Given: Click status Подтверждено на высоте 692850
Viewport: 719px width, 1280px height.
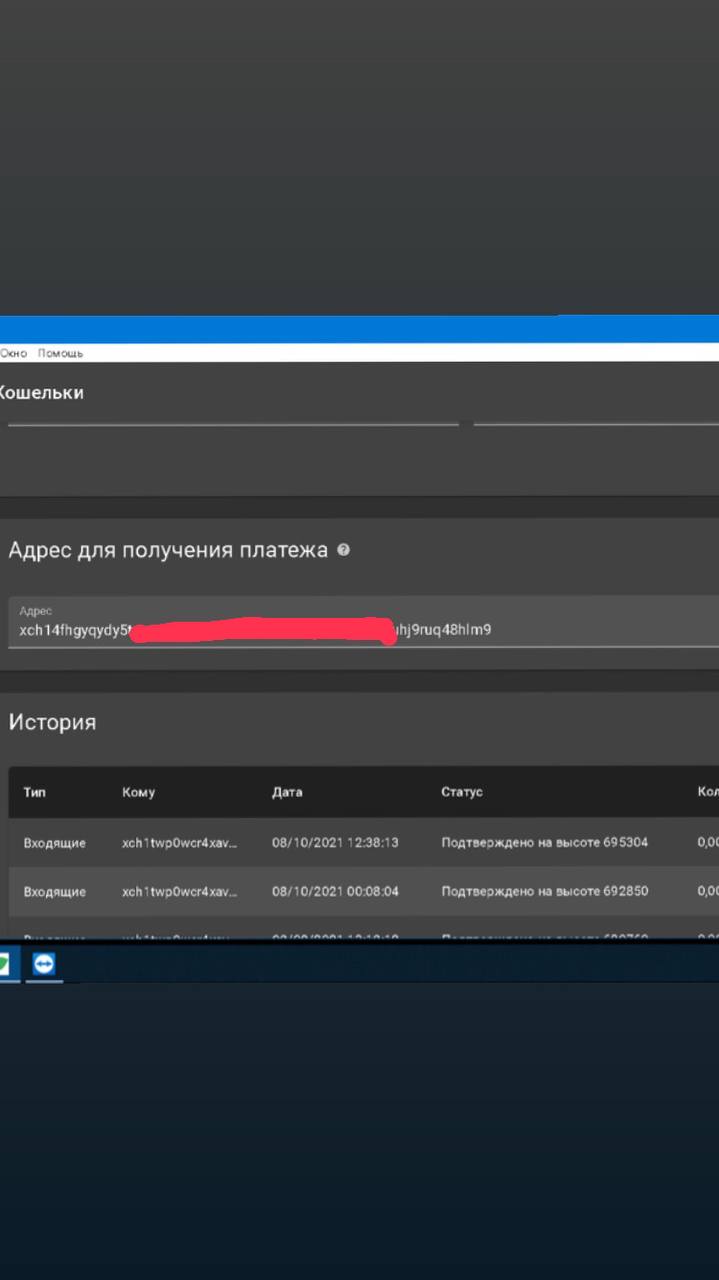Looking at the screenshot, I should pos(544,891).
